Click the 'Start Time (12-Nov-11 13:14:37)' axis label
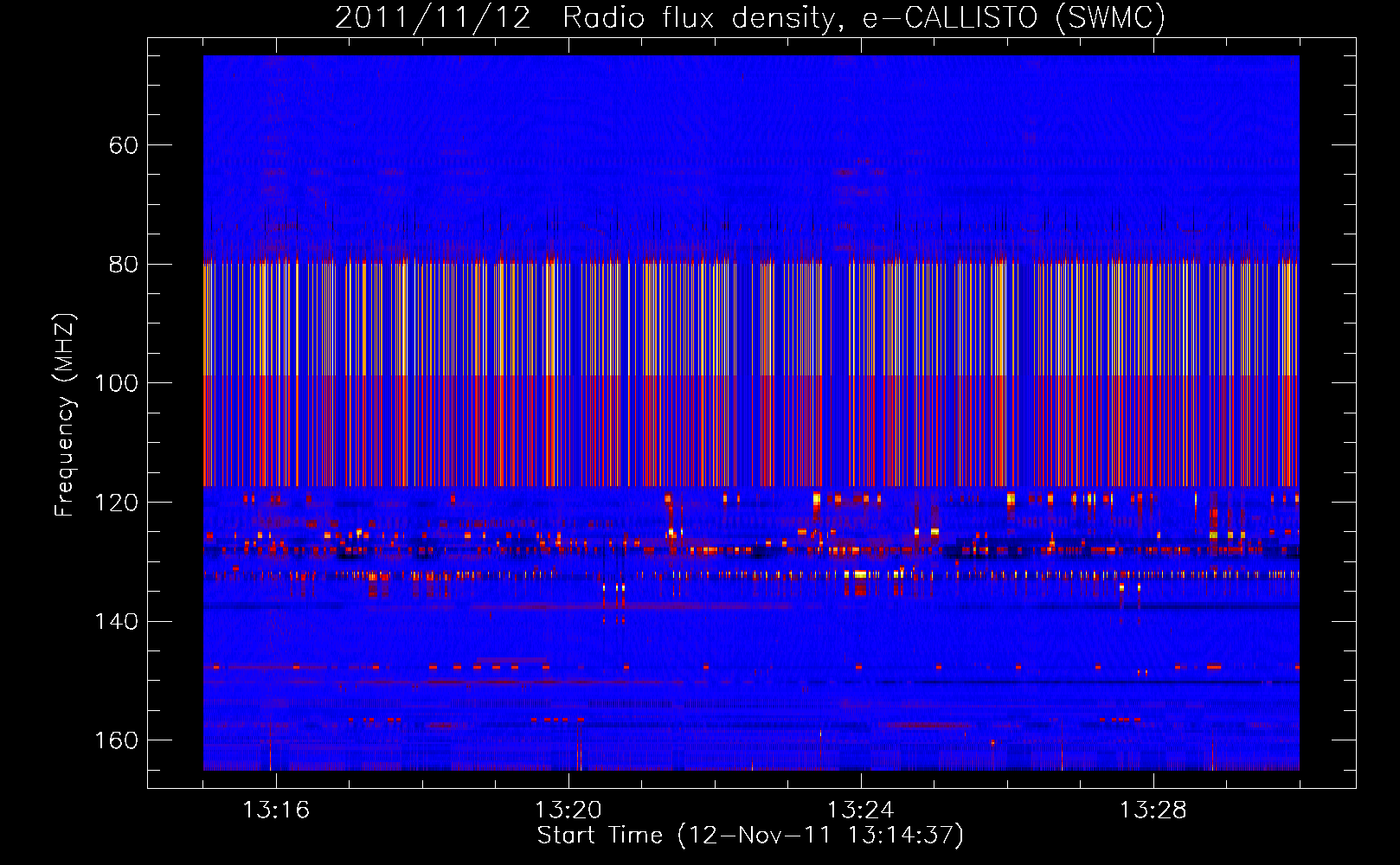Image resolution: width=1400 pixels, height=865 pixels. click(x=750, y=836)
